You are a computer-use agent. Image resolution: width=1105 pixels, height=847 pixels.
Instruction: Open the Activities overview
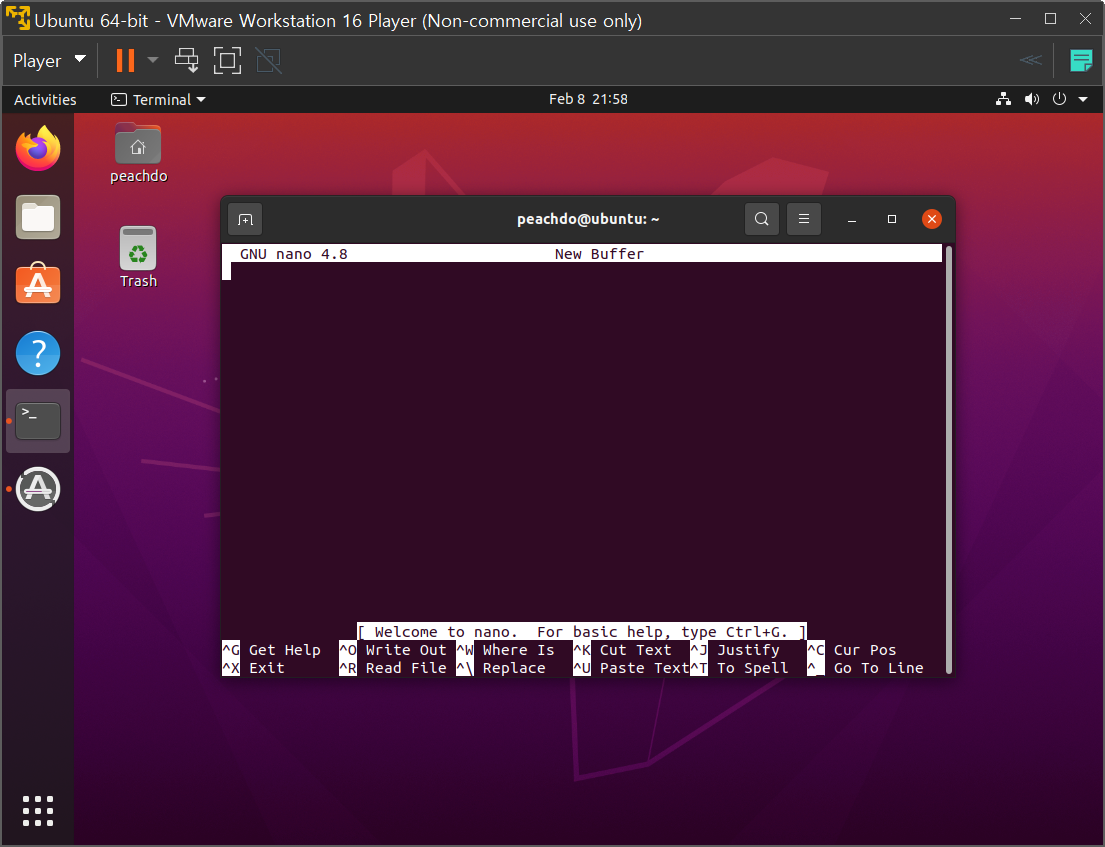point(45,99)
